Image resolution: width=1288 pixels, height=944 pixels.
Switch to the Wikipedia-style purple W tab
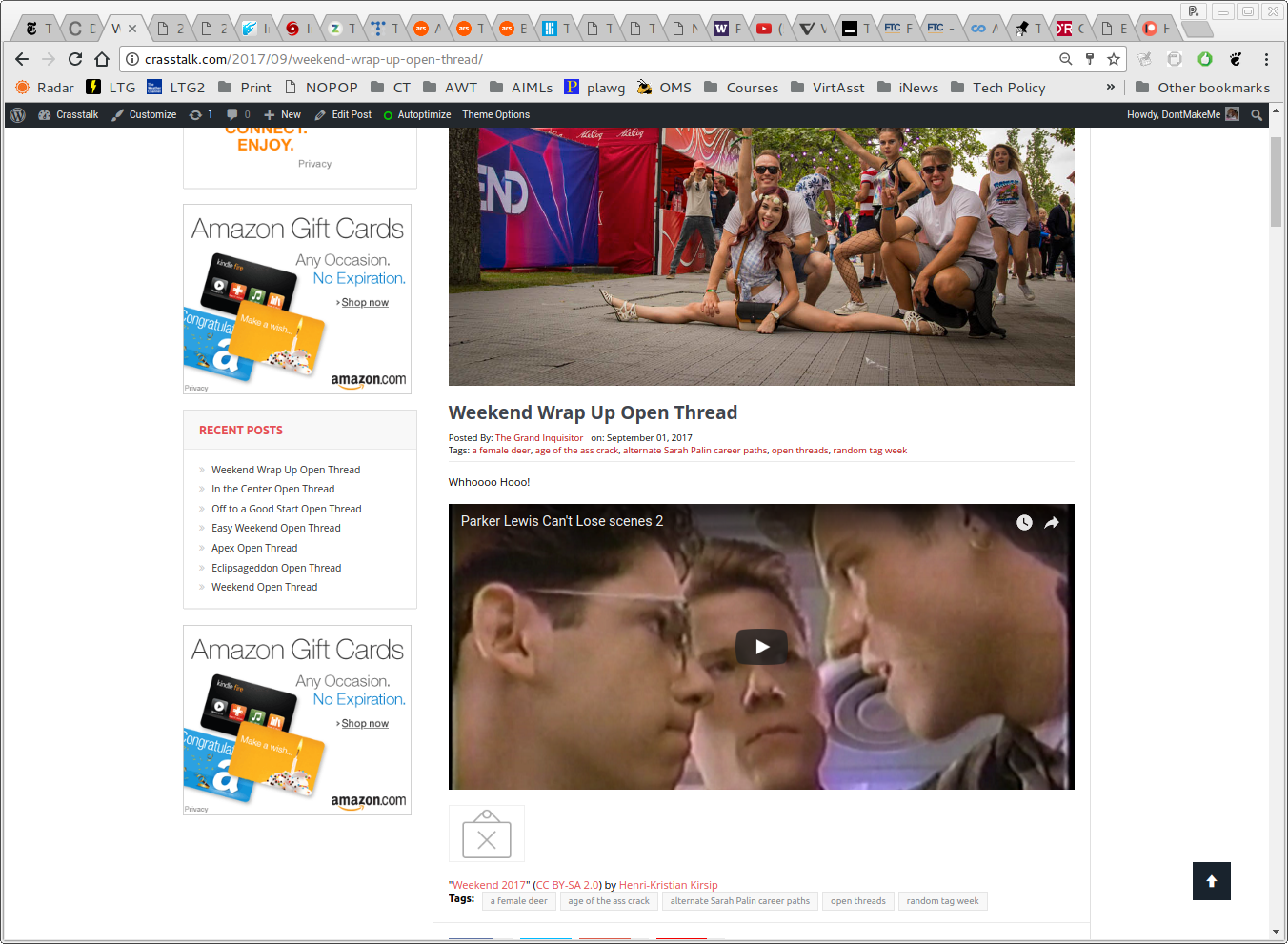(727, 29)
